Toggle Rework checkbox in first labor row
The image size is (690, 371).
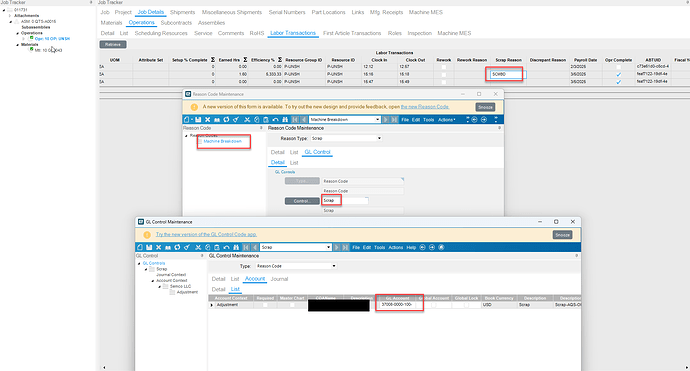point(444,67)
